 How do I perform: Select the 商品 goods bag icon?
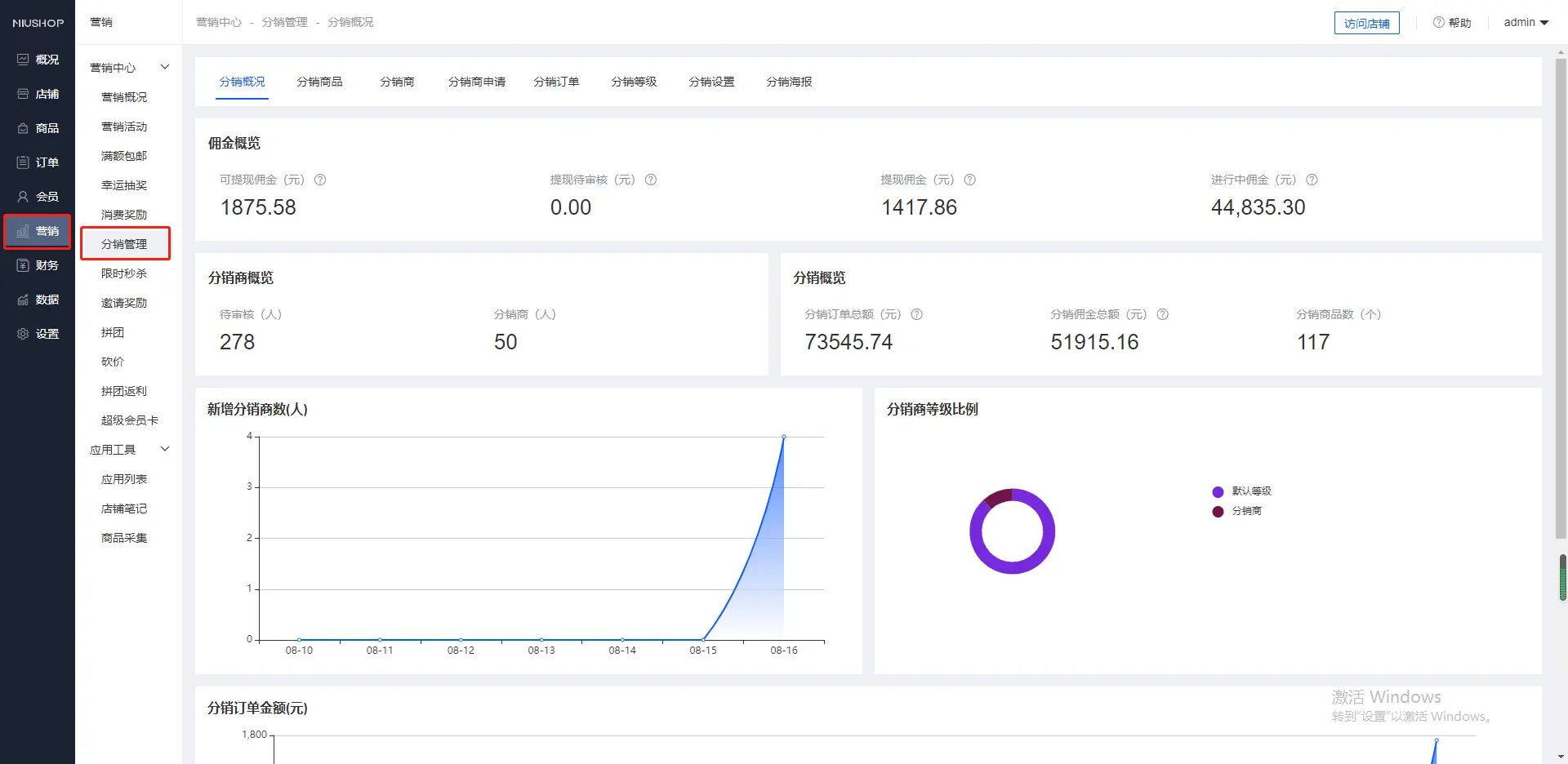23,128
